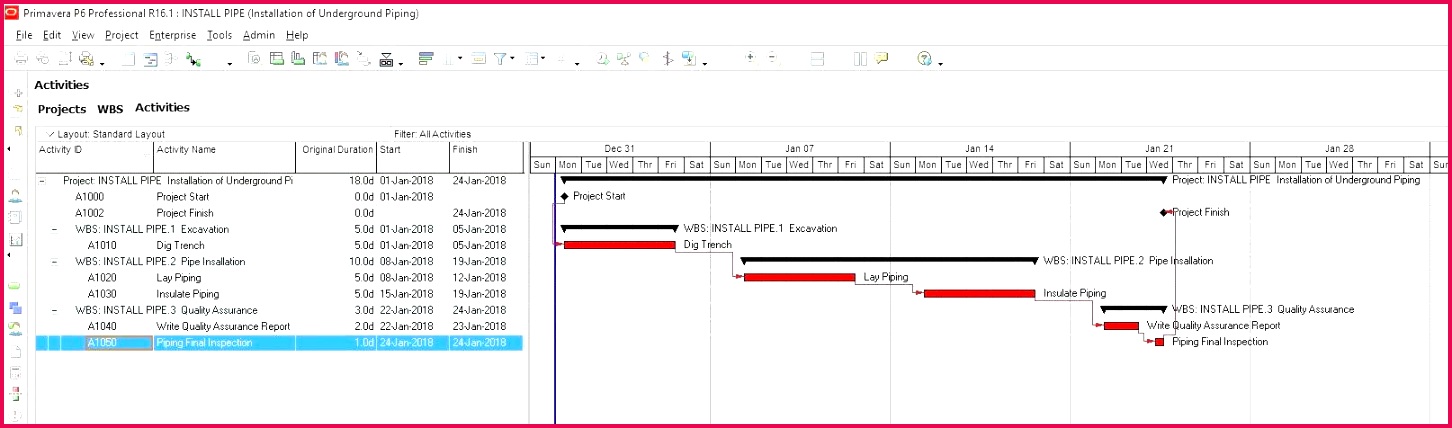Open the Help question mark icon

click(925, 60)
